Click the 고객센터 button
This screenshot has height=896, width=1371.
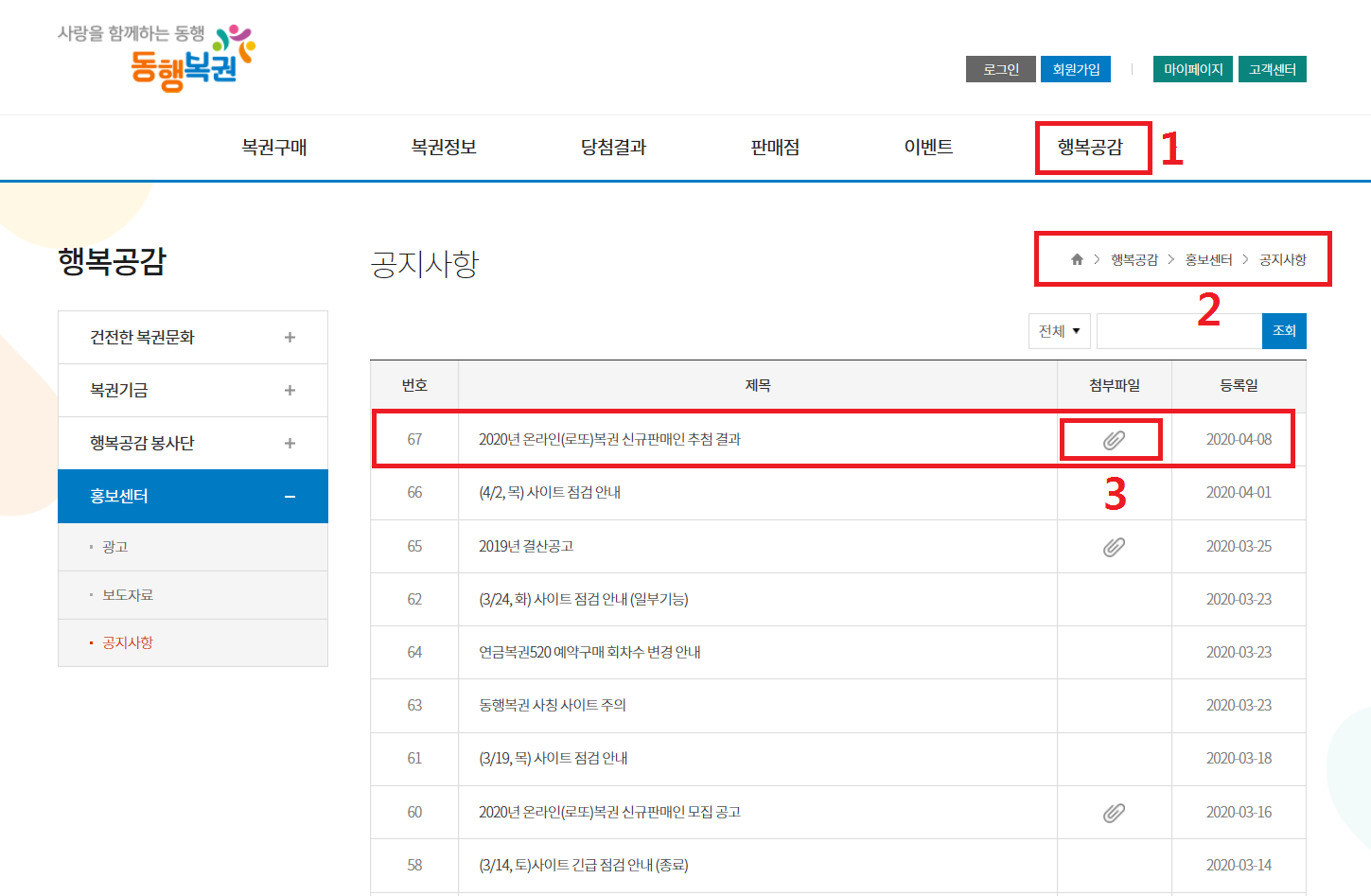(1272, 69)
